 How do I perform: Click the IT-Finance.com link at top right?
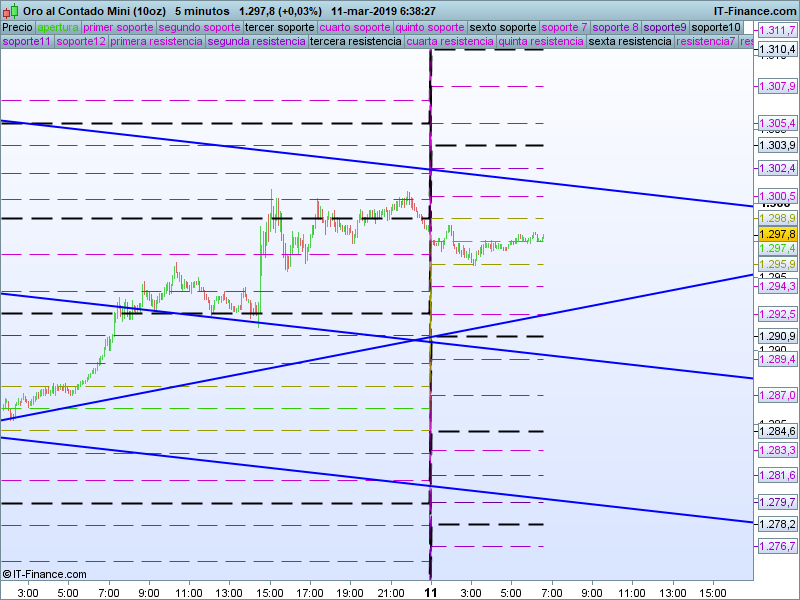[x=755, y=10]
